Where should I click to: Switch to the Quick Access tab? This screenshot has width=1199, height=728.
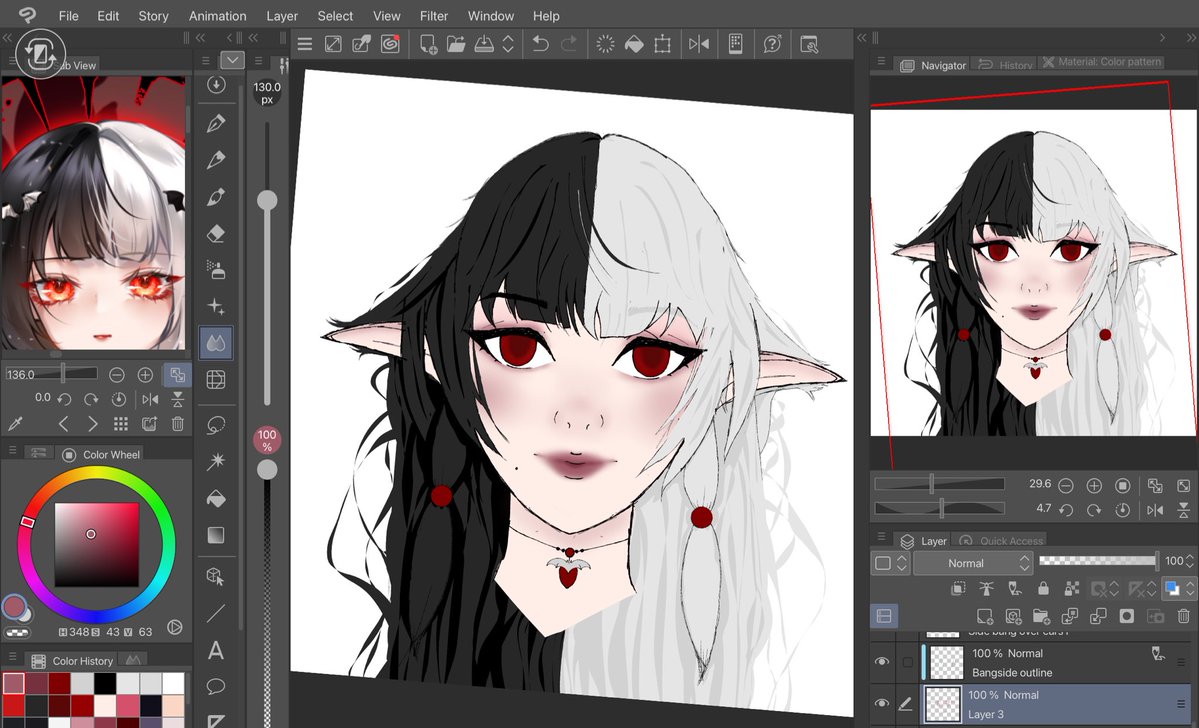tap(1011, 540)
